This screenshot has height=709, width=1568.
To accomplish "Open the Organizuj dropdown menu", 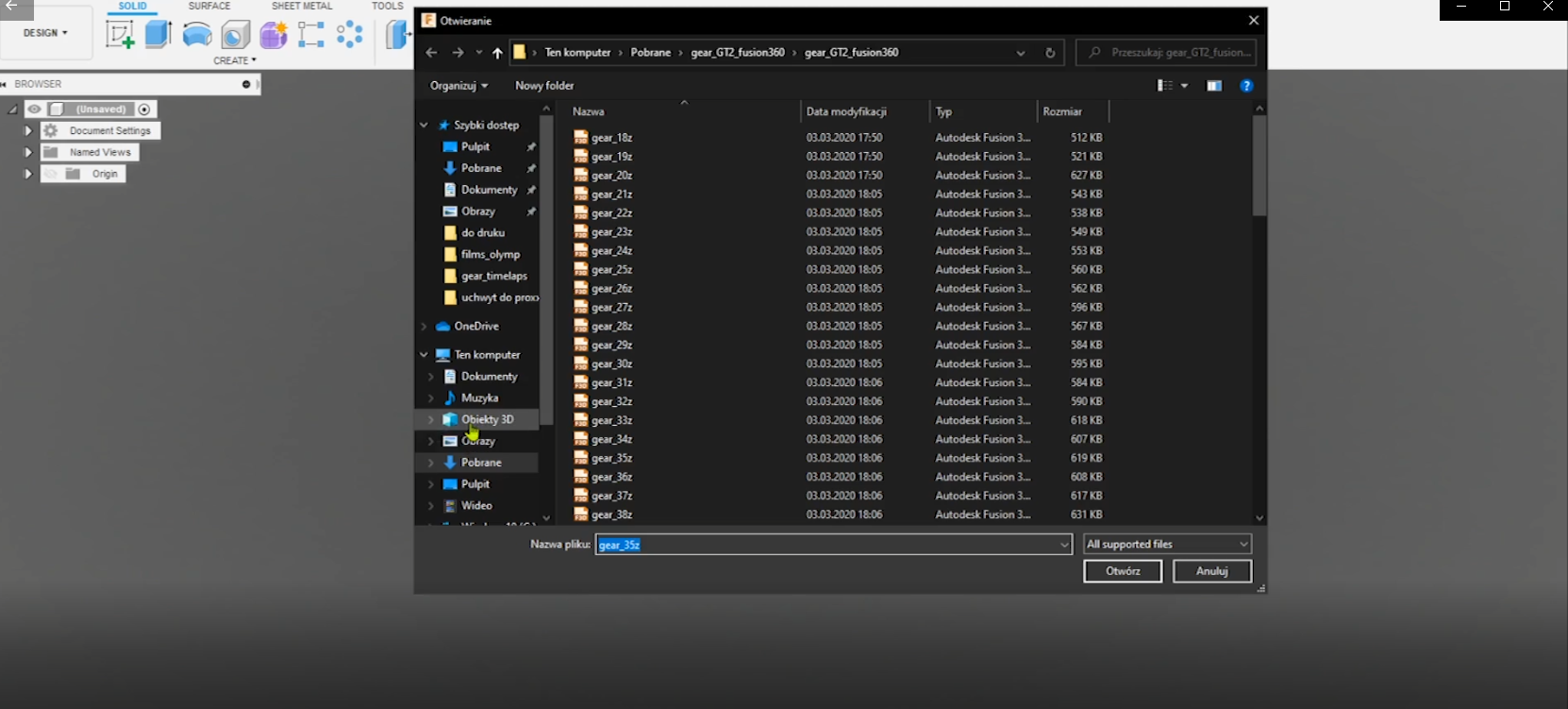I will [459, 86].
